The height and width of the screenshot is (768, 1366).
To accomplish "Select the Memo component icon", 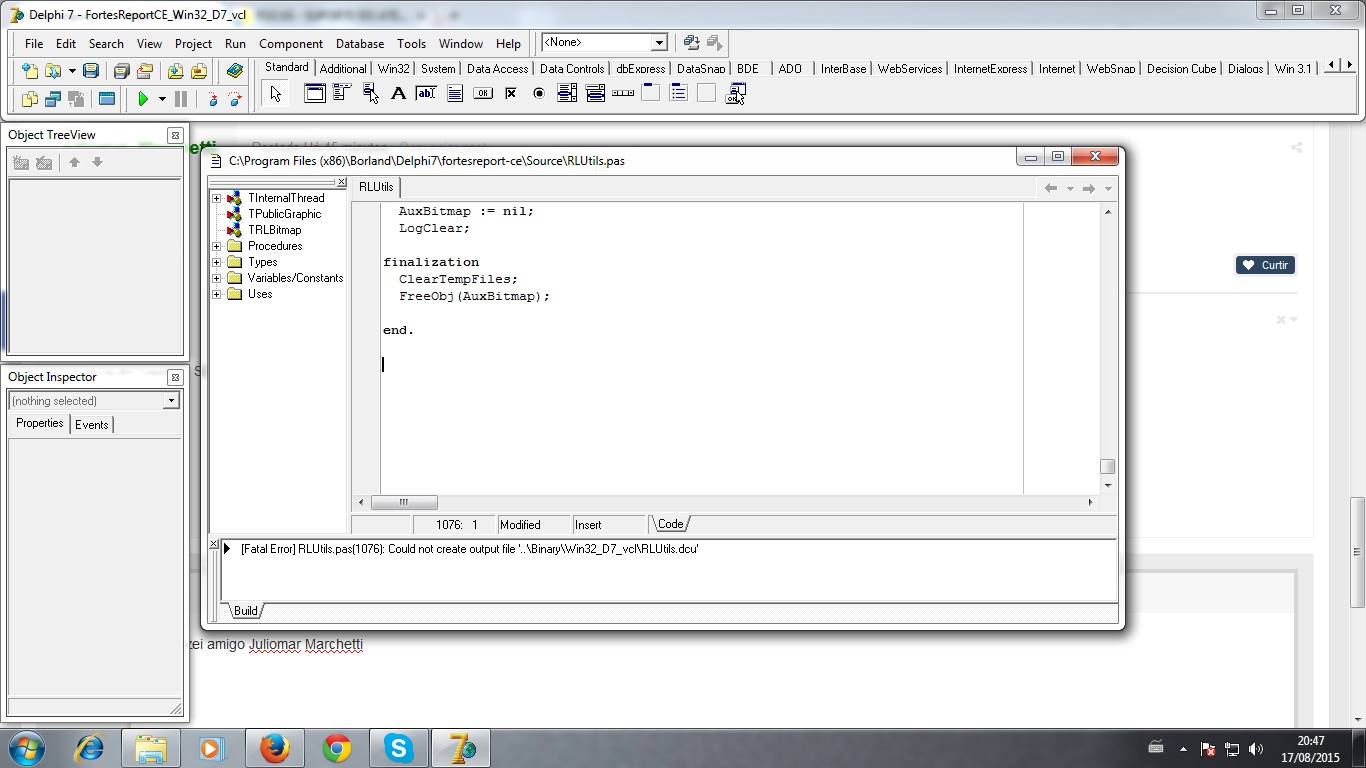I will 455,93.
